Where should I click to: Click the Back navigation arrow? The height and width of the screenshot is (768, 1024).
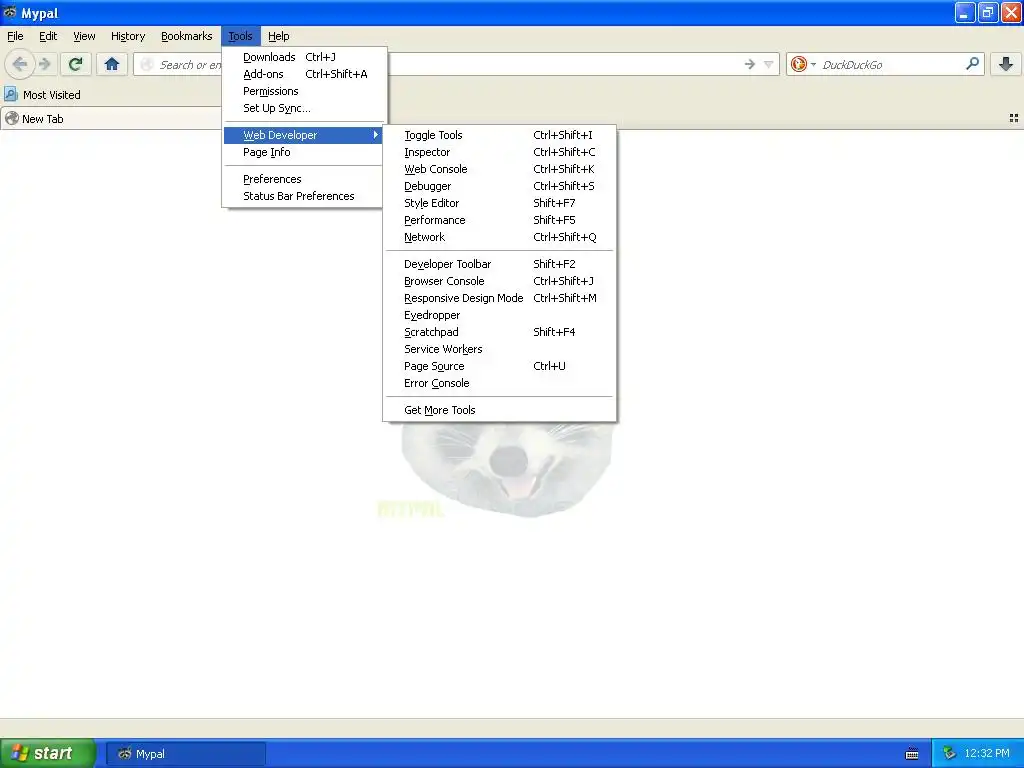20,64
